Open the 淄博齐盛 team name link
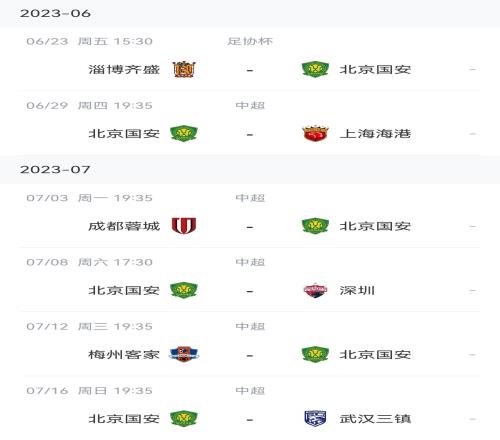 (x=124, y=69)
